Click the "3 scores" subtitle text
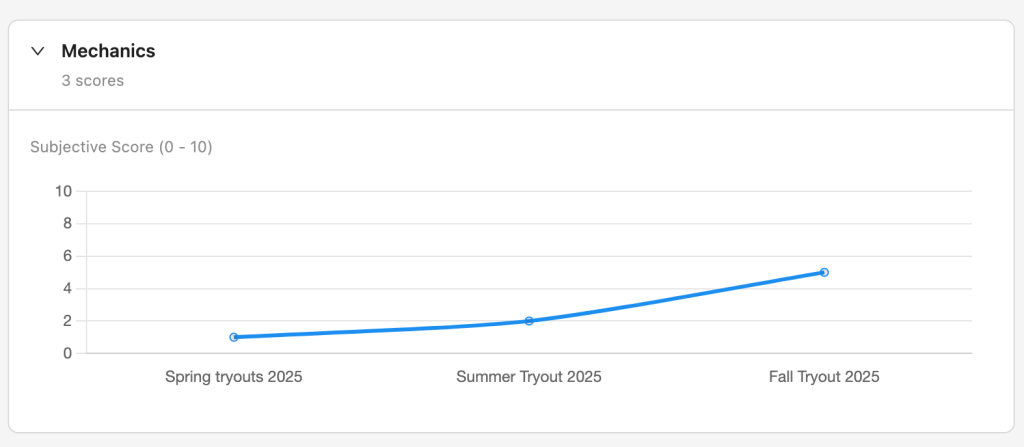Image resolution: width=1024 pixels, height=447 pixels. click(x=93, y=81)
